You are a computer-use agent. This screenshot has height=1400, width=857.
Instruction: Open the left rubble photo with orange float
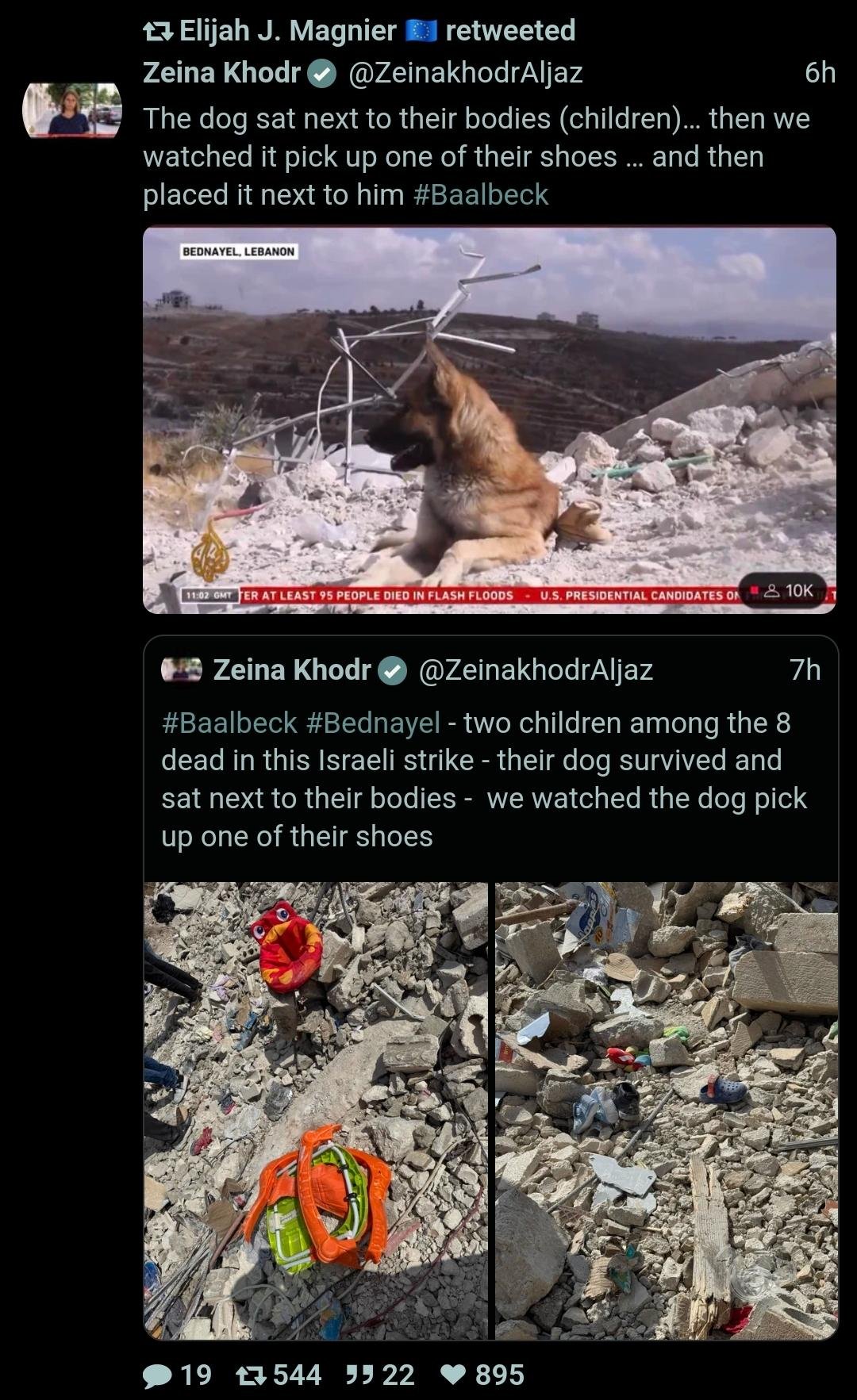(316, 1110)
